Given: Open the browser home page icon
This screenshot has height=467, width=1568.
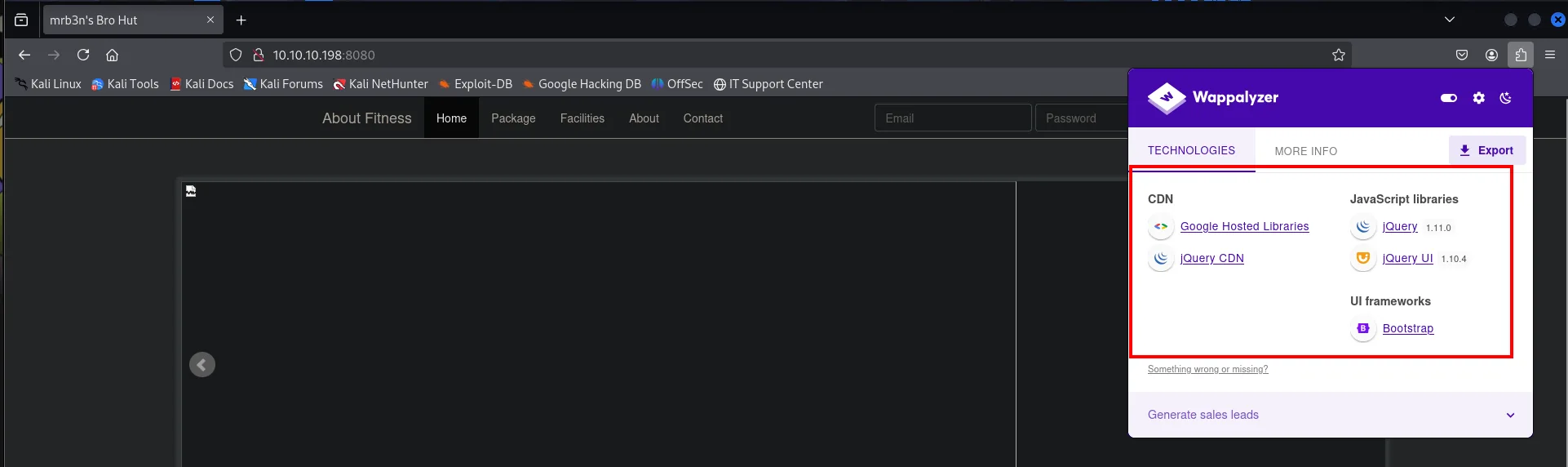Looking at the screenshot, I should (113, 55).
